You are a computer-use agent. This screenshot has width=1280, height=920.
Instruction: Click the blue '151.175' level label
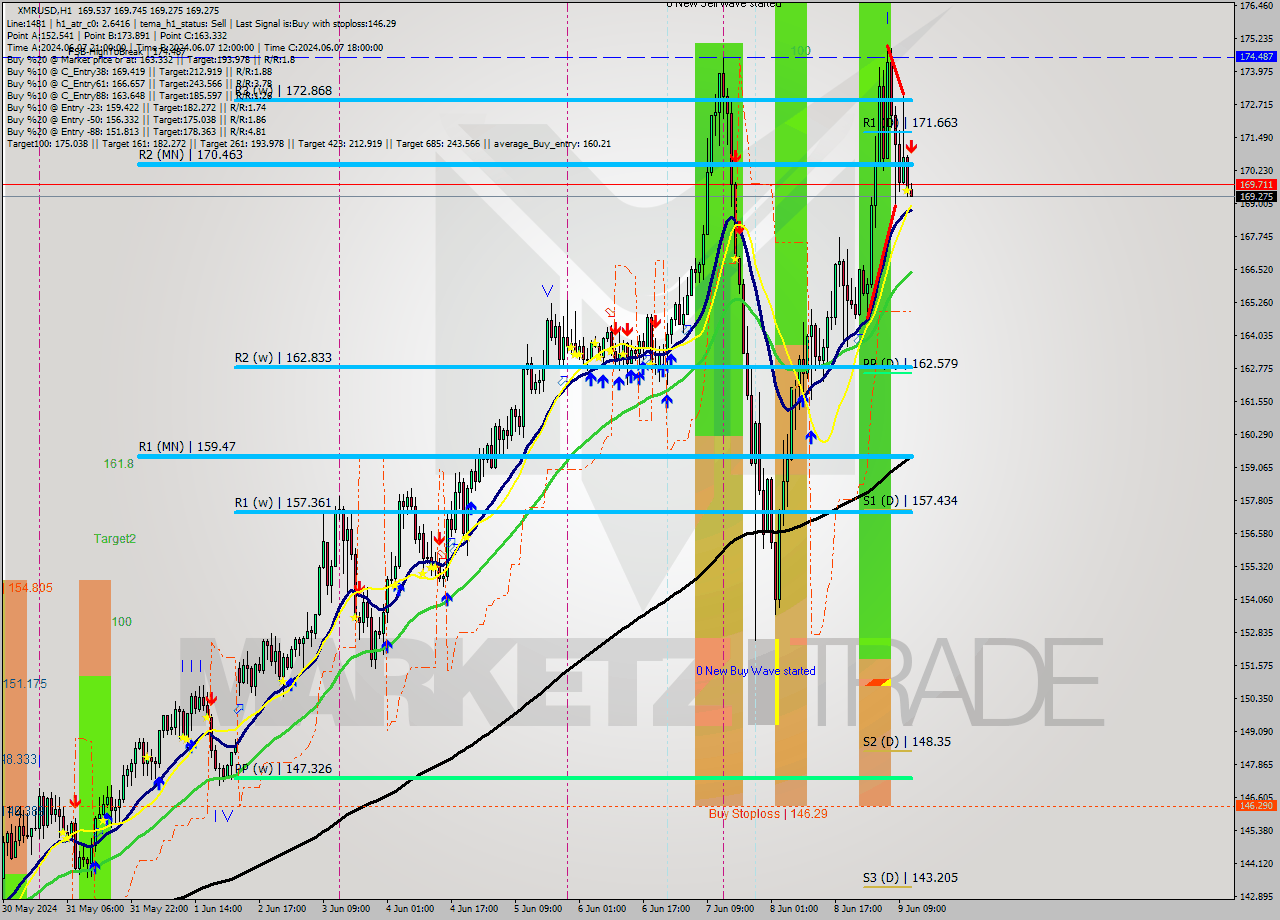(24, 684)
